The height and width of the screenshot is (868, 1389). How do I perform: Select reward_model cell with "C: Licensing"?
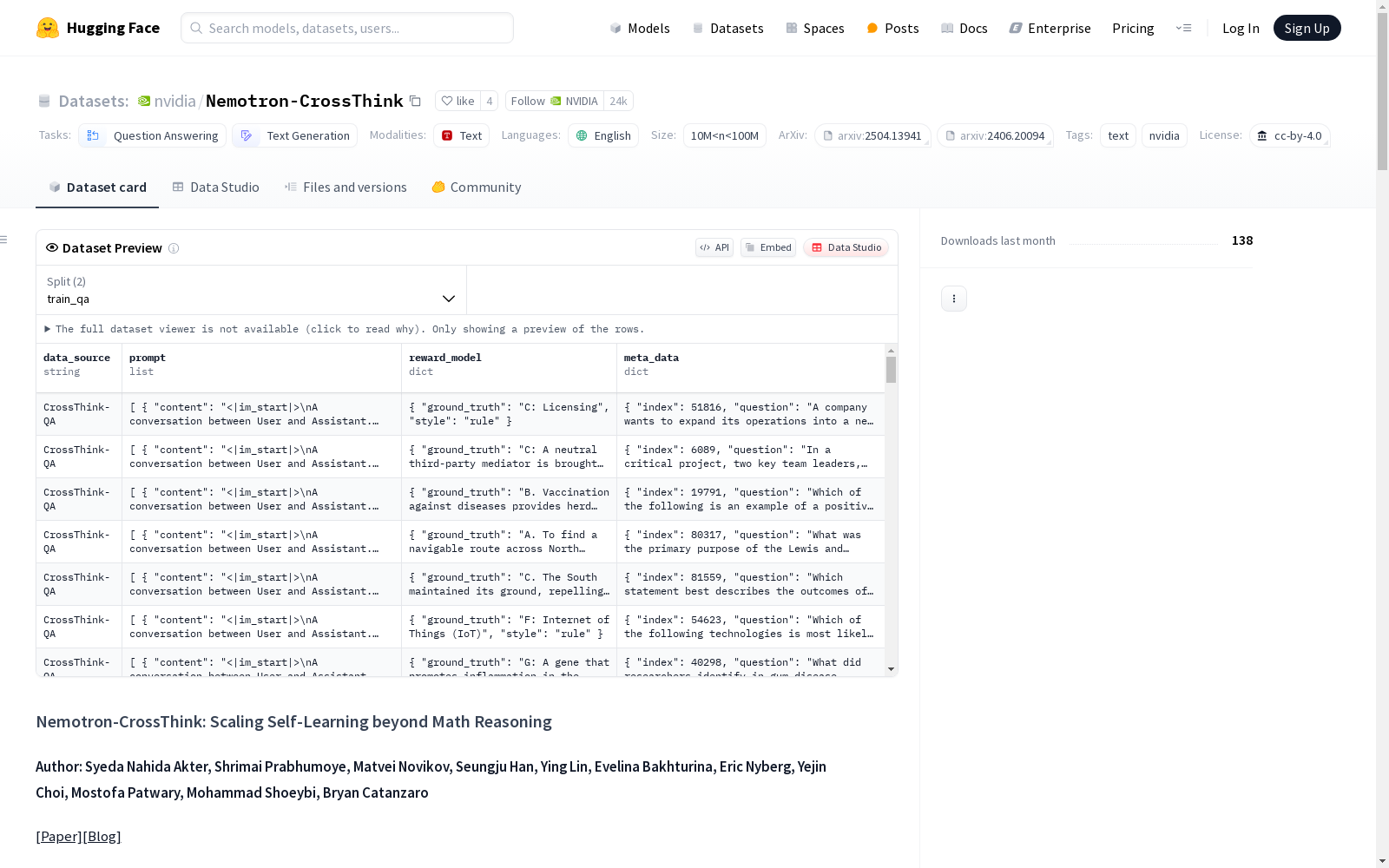click(x=510, y=414)
